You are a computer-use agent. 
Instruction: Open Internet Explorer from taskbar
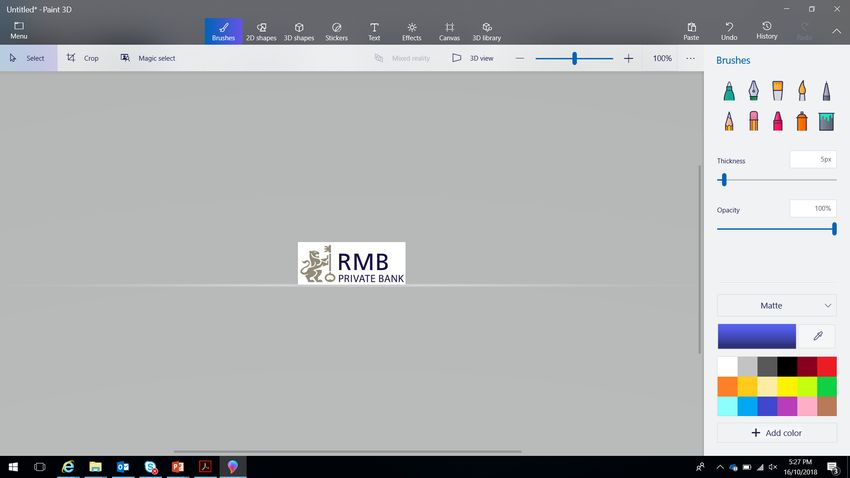pyautogui.click(x=68, y=467)
